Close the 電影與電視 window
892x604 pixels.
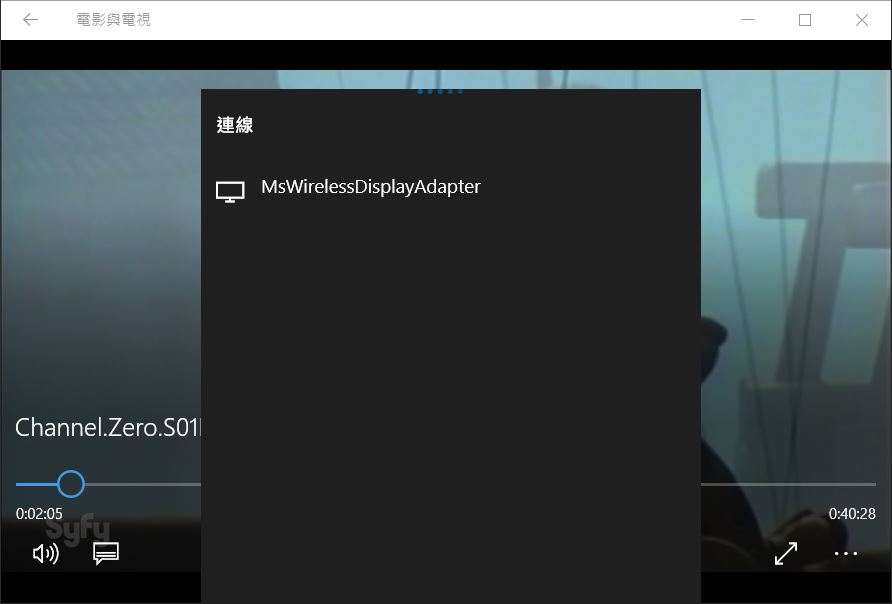point(862,20)
